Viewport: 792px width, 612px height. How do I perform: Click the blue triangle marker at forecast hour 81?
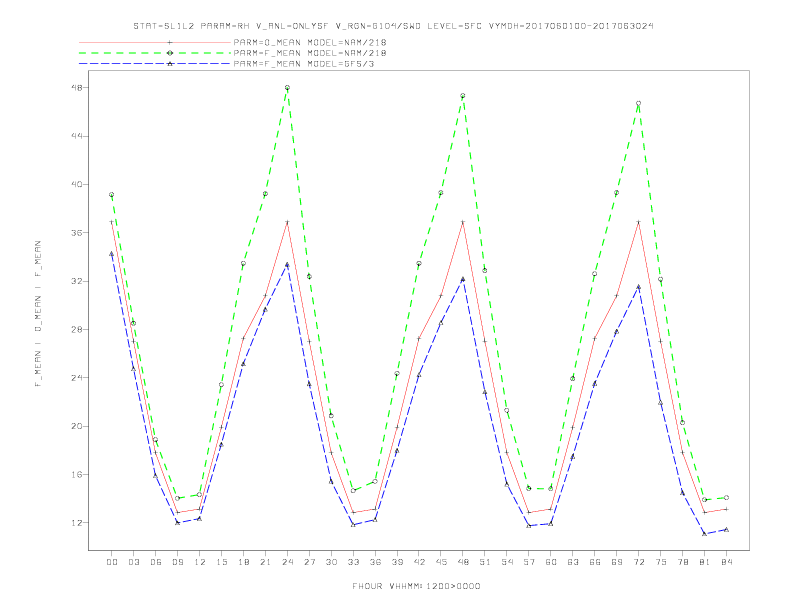click(x=705, y=534)
